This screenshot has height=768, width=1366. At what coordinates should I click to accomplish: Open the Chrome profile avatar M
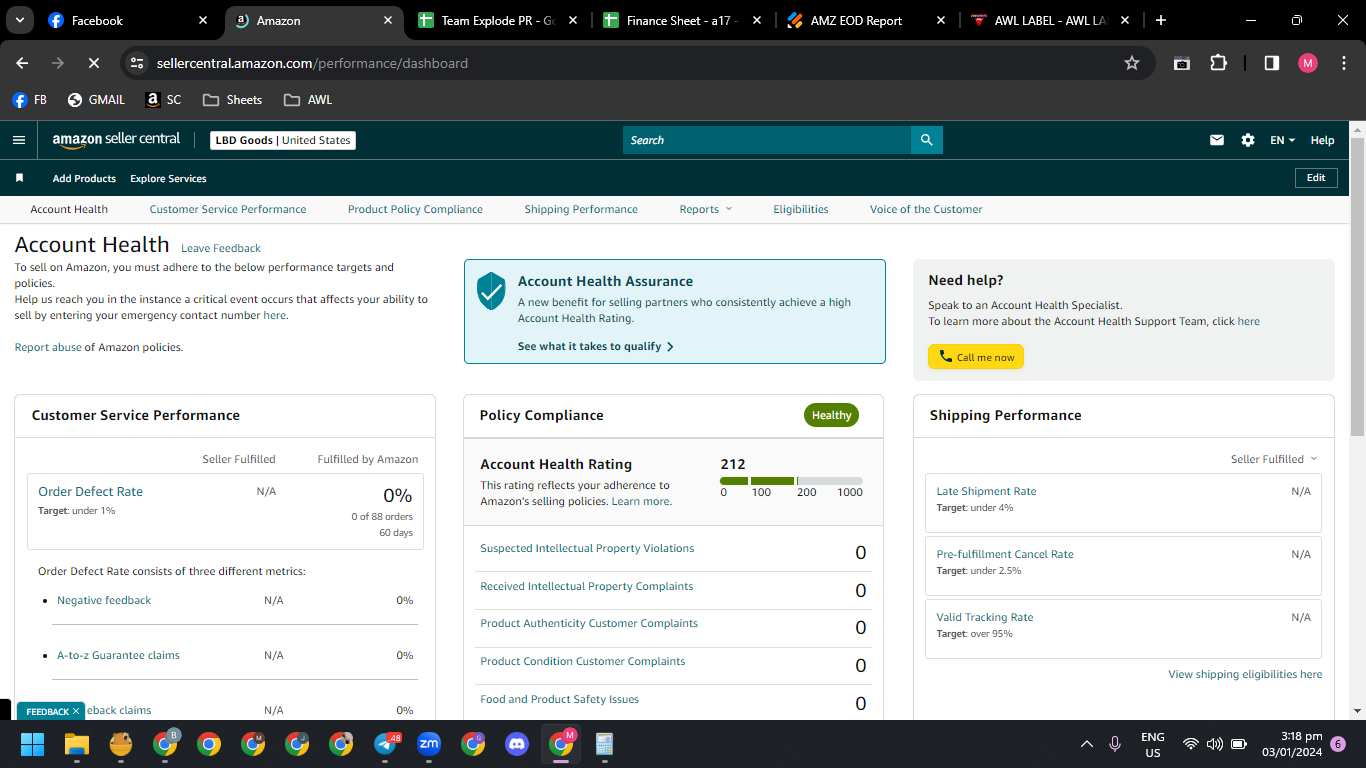(1308, 63)
